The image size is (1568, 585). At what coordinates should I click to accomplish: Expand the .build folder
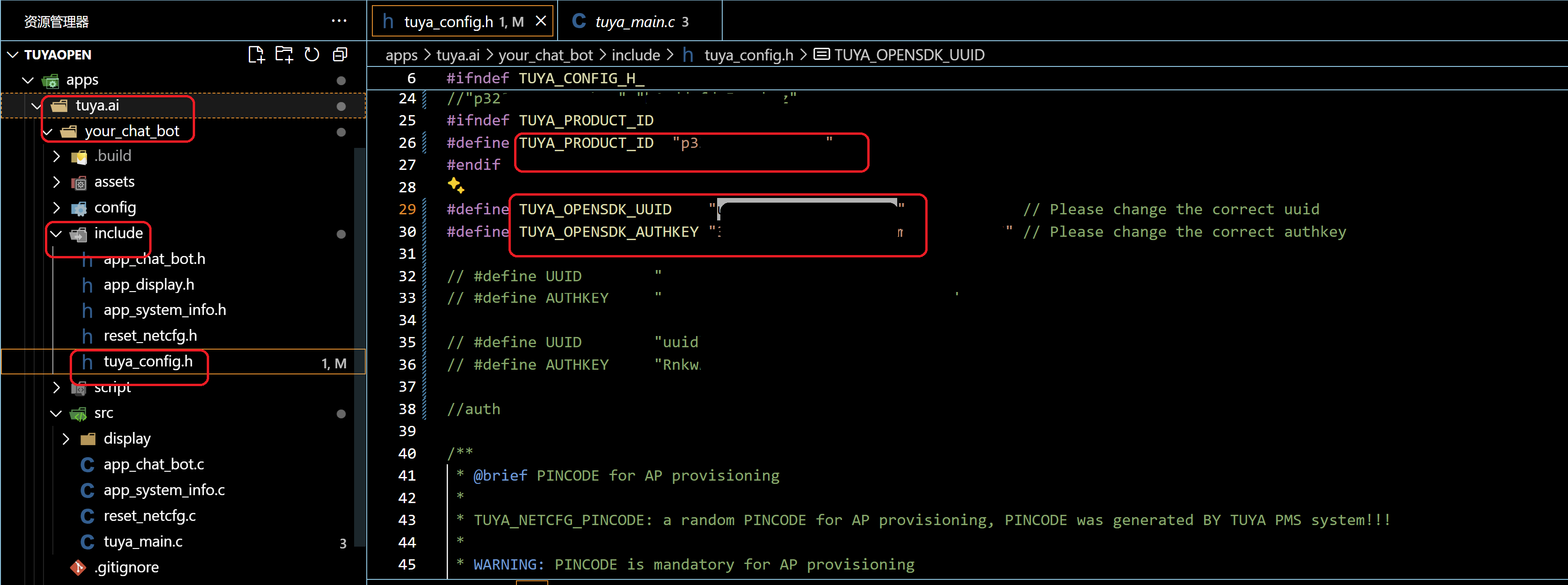click(57, 156)
